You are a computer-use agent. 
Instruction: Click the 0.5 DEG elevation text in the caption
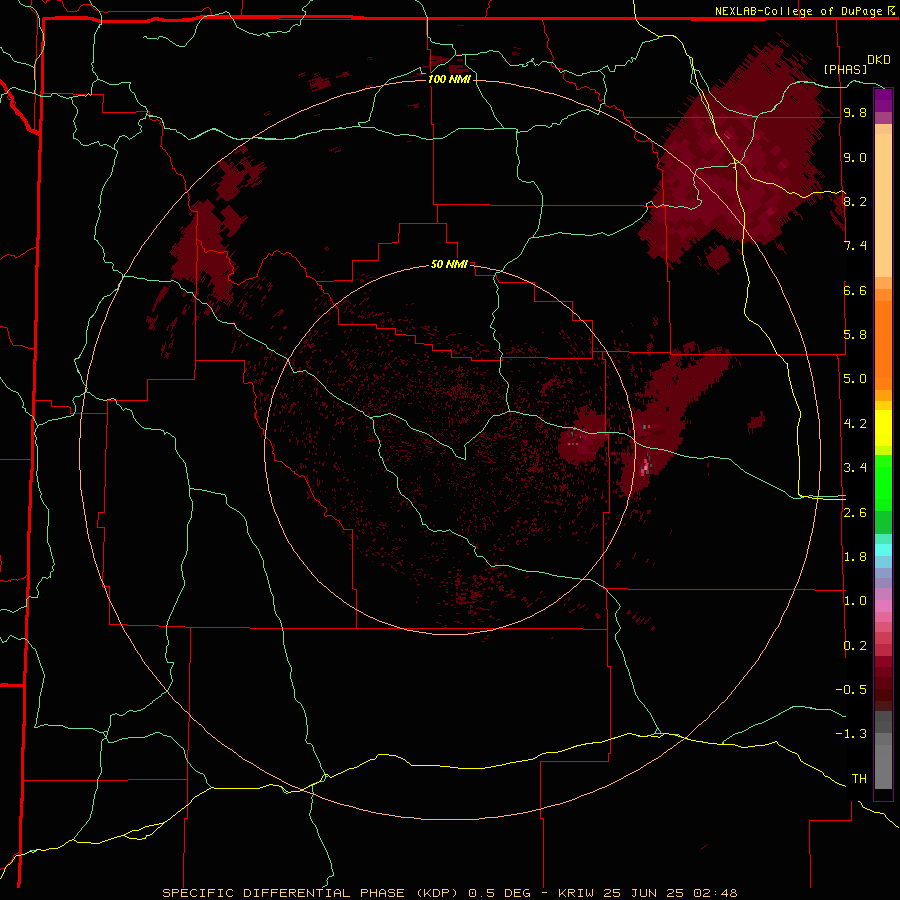pyautogui.click(x=499, y=893)
